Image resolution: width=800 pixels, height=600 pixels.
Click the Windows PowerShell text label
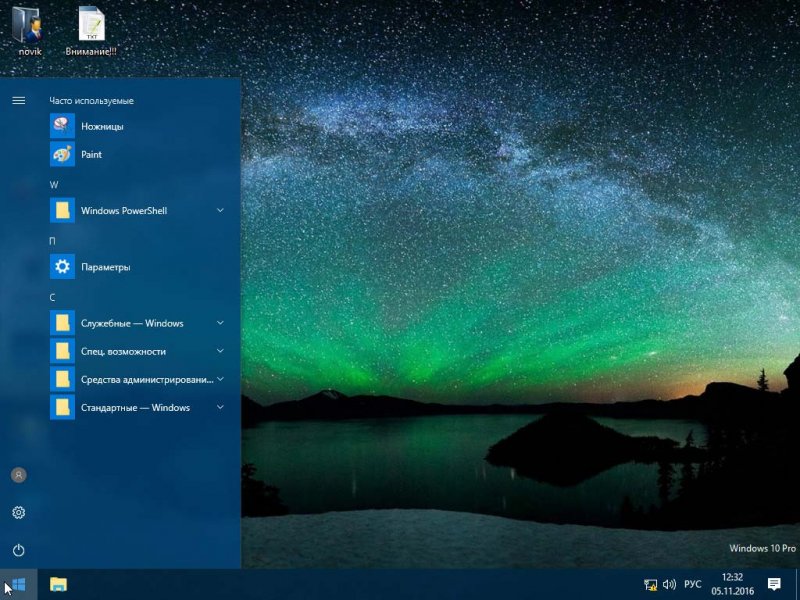point(124,211)
